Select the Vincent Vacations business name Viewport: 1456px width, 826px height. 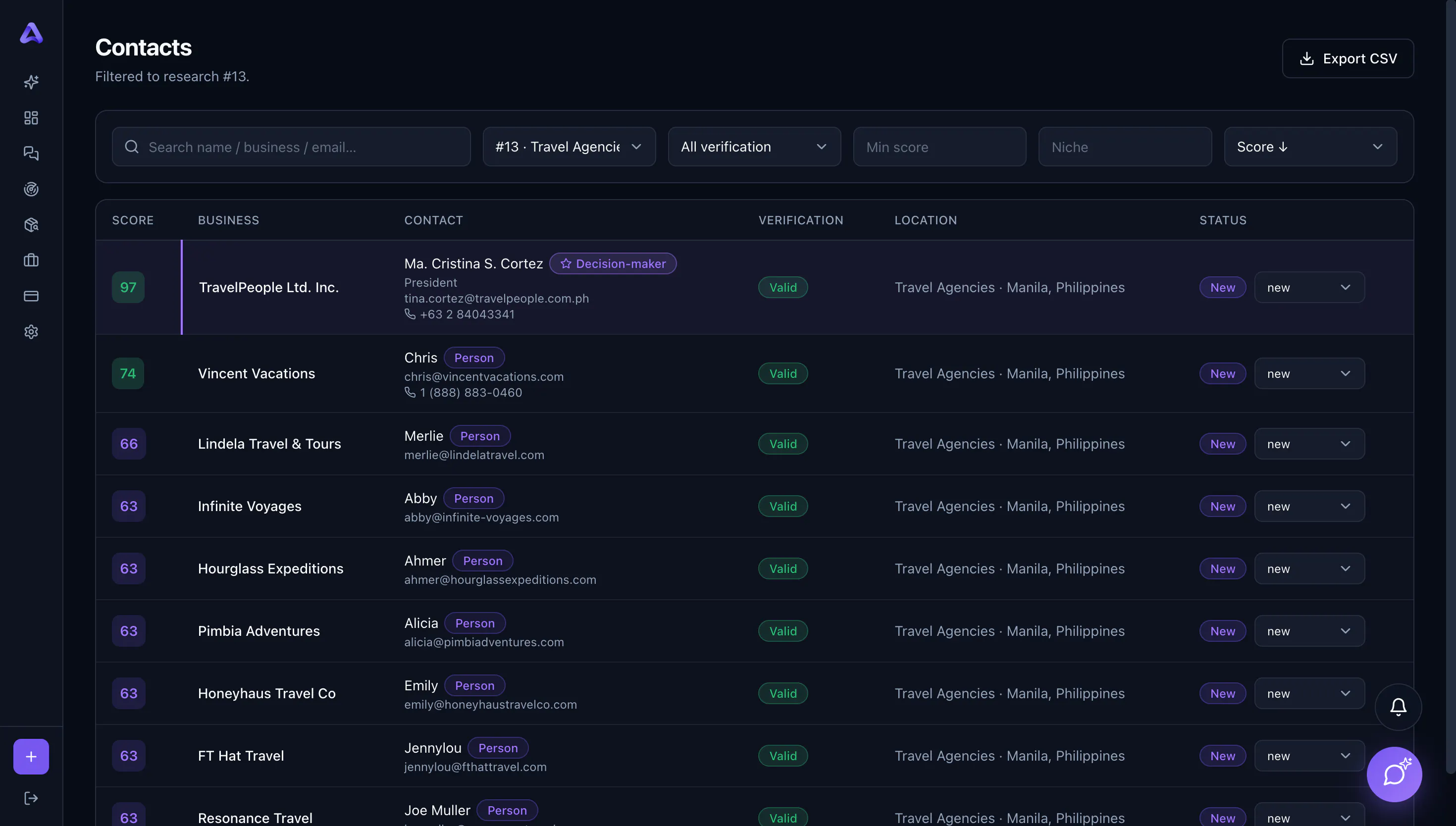(257, 374)
